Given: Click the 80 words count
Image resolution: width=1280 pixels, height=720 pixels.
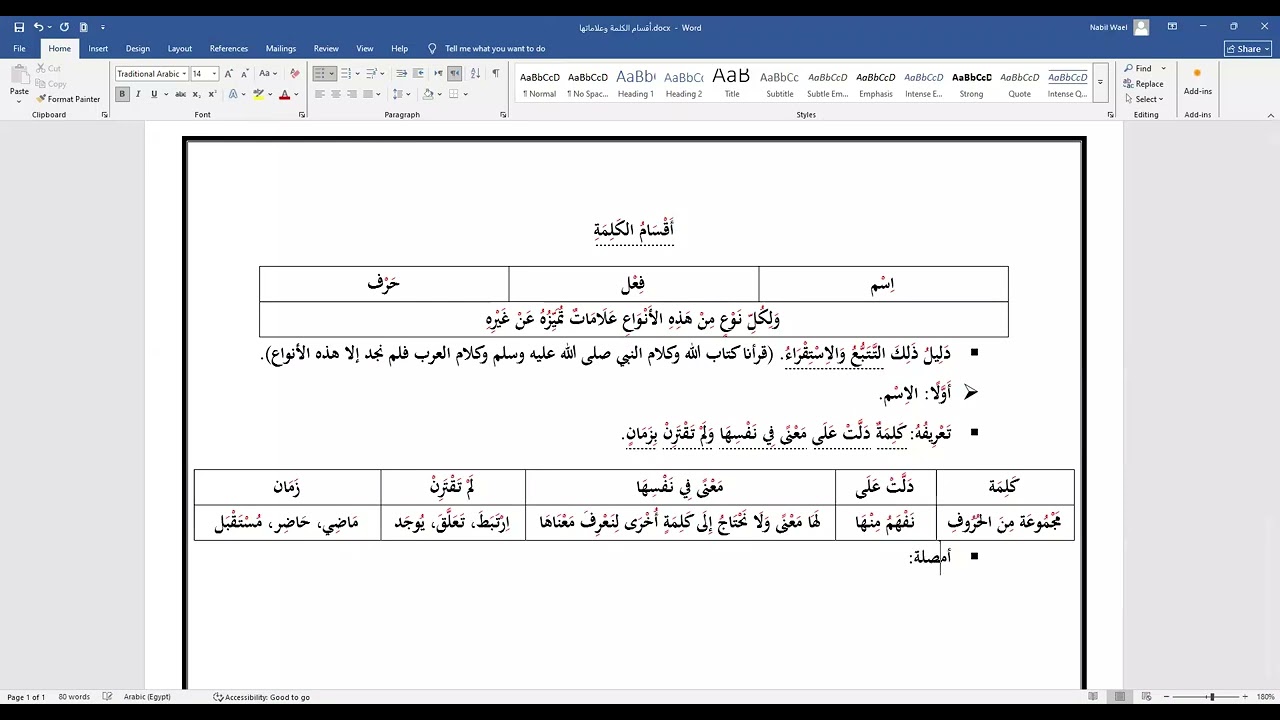Looking at the screenshot, I should [74, 697].
